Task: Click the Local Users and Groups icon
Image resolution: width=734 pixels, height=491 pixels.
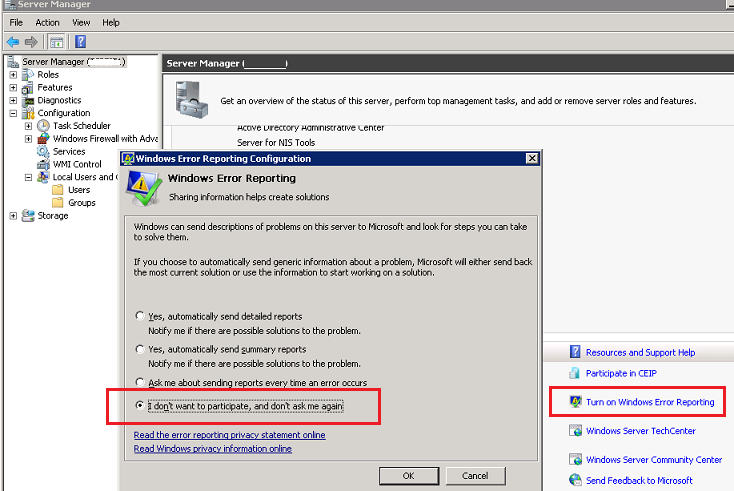Action: pos(43,177)
